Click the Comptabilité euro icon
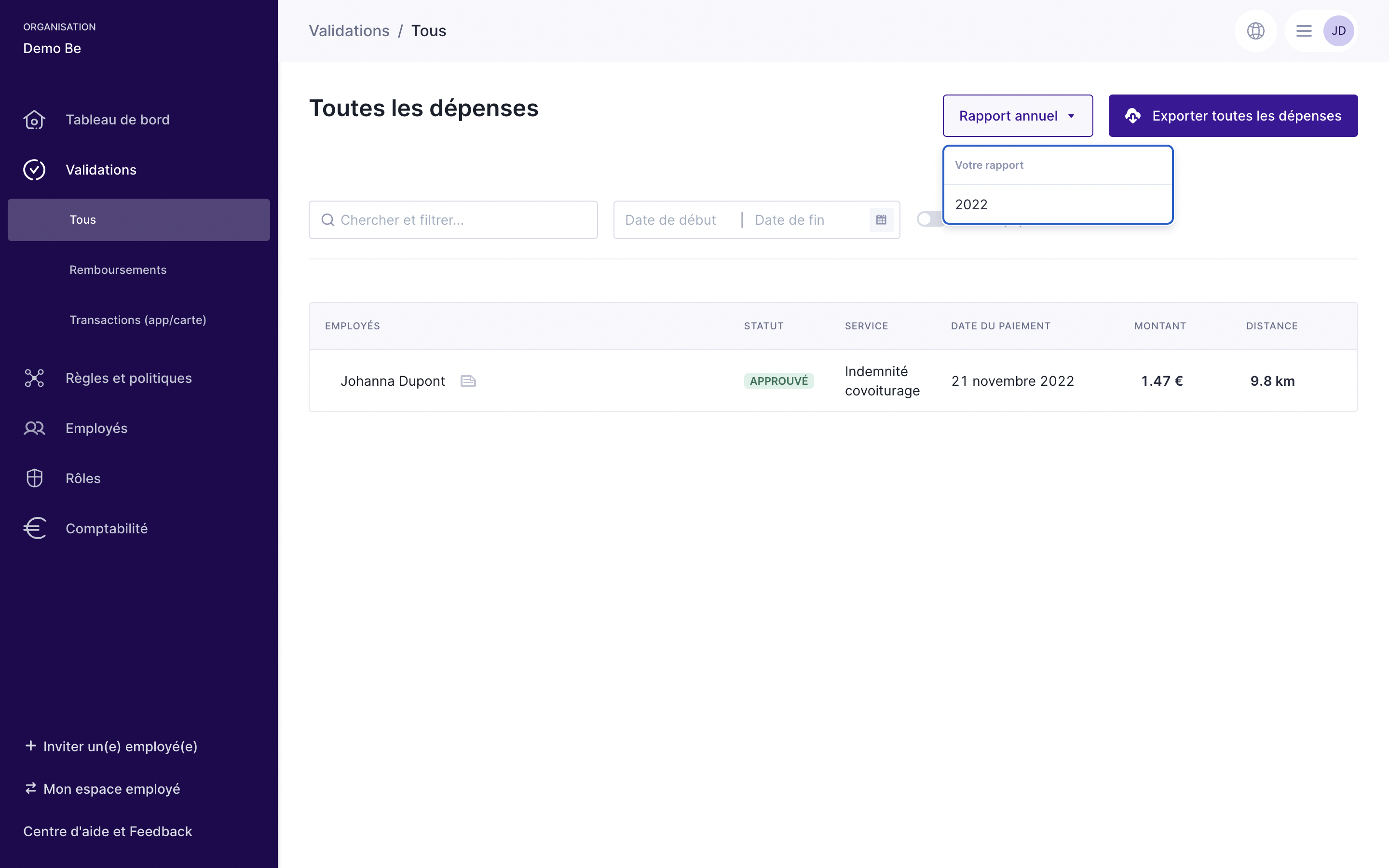The image size is (1389, 868). click(x=34, y=528)
